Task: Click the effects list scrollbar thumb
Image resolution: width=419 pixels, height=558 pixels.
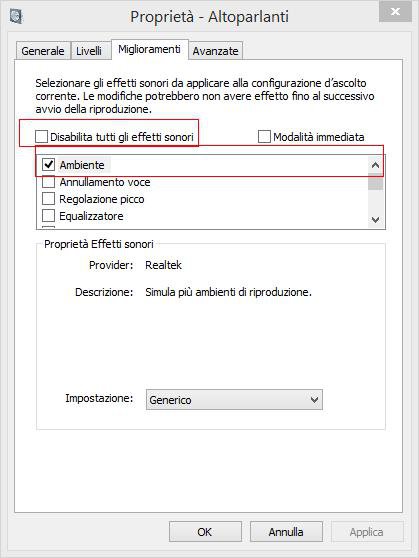Action: click(375, 184)
